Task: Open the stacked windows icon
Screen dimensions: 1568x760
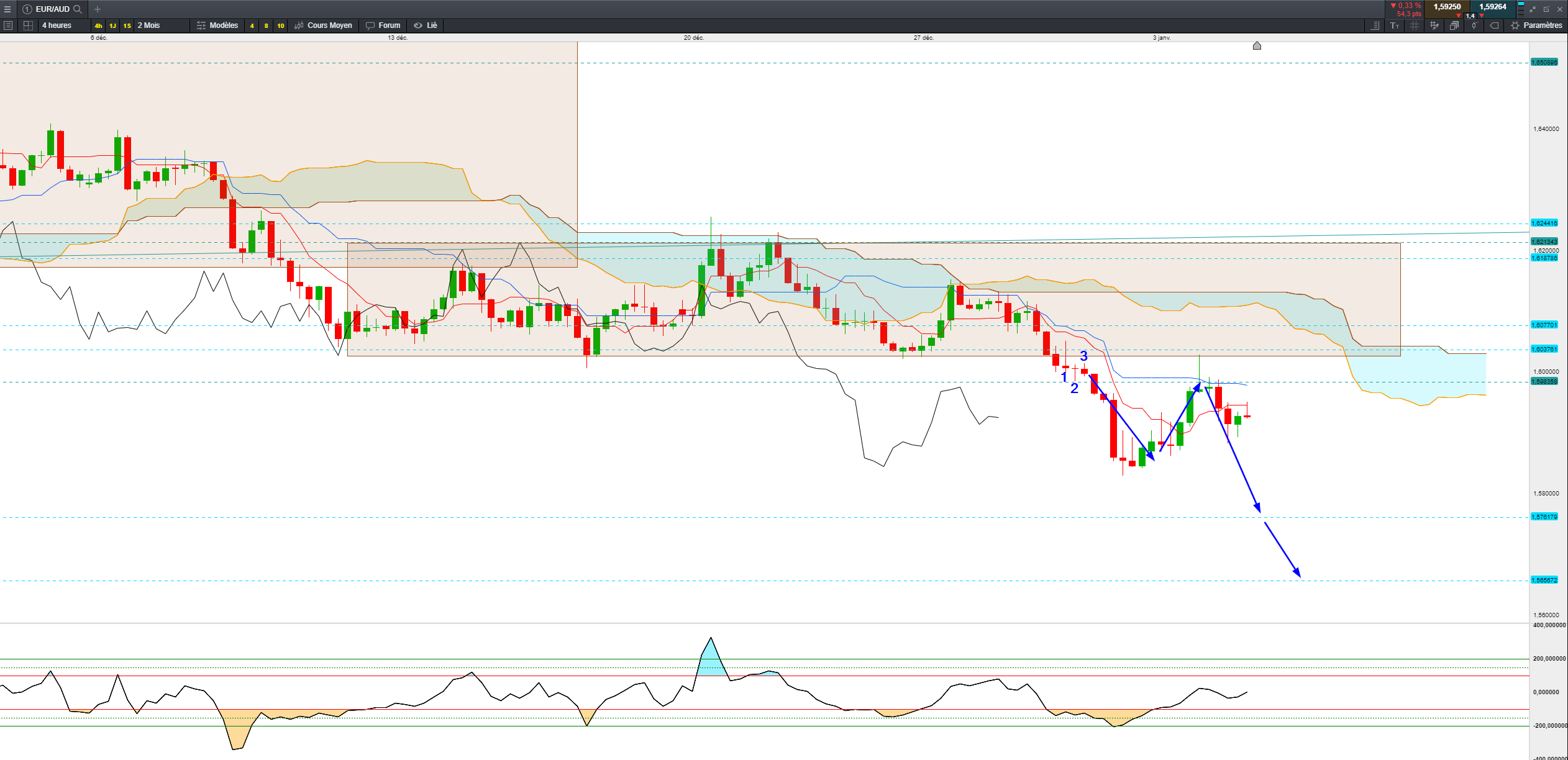Action: (1454, 25)
